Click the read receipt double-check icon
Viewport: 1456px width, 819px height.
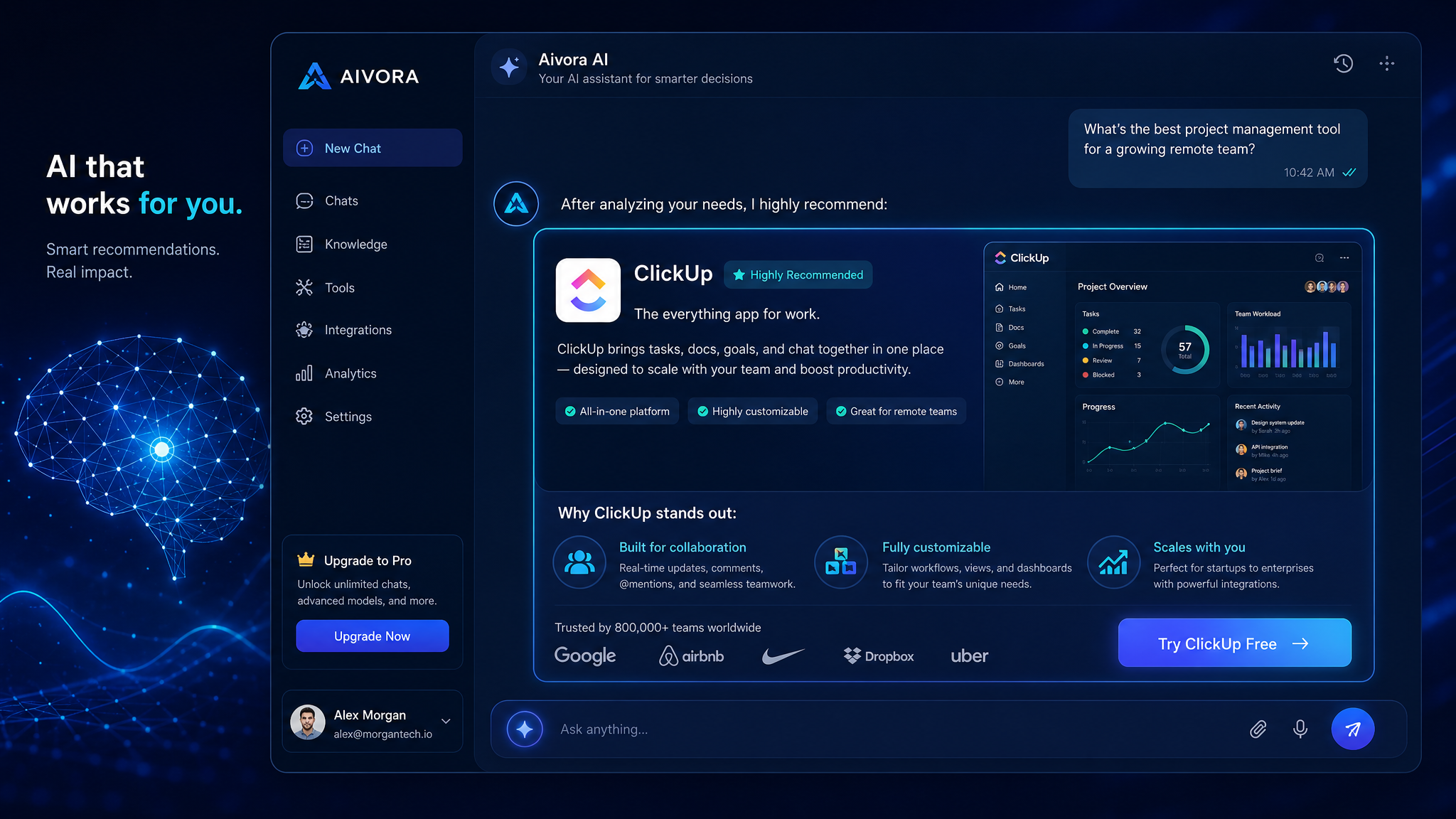pyautogui.click(x=1349, y=172)
